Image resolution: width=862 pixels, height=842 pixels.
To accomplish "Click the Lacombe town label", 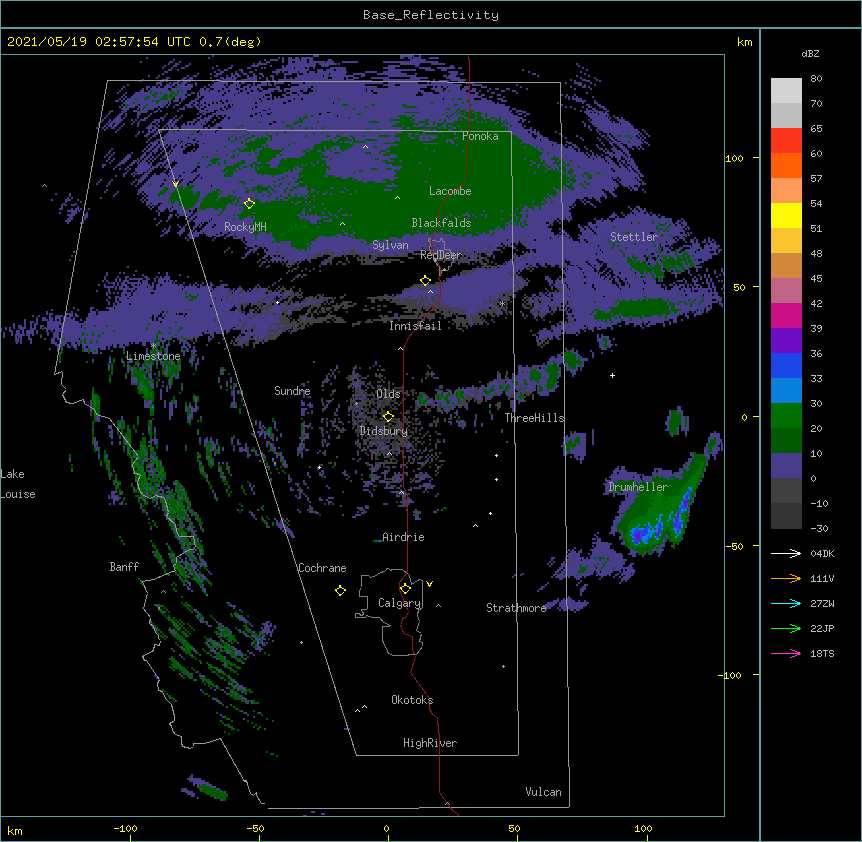I will coord(450,191).
